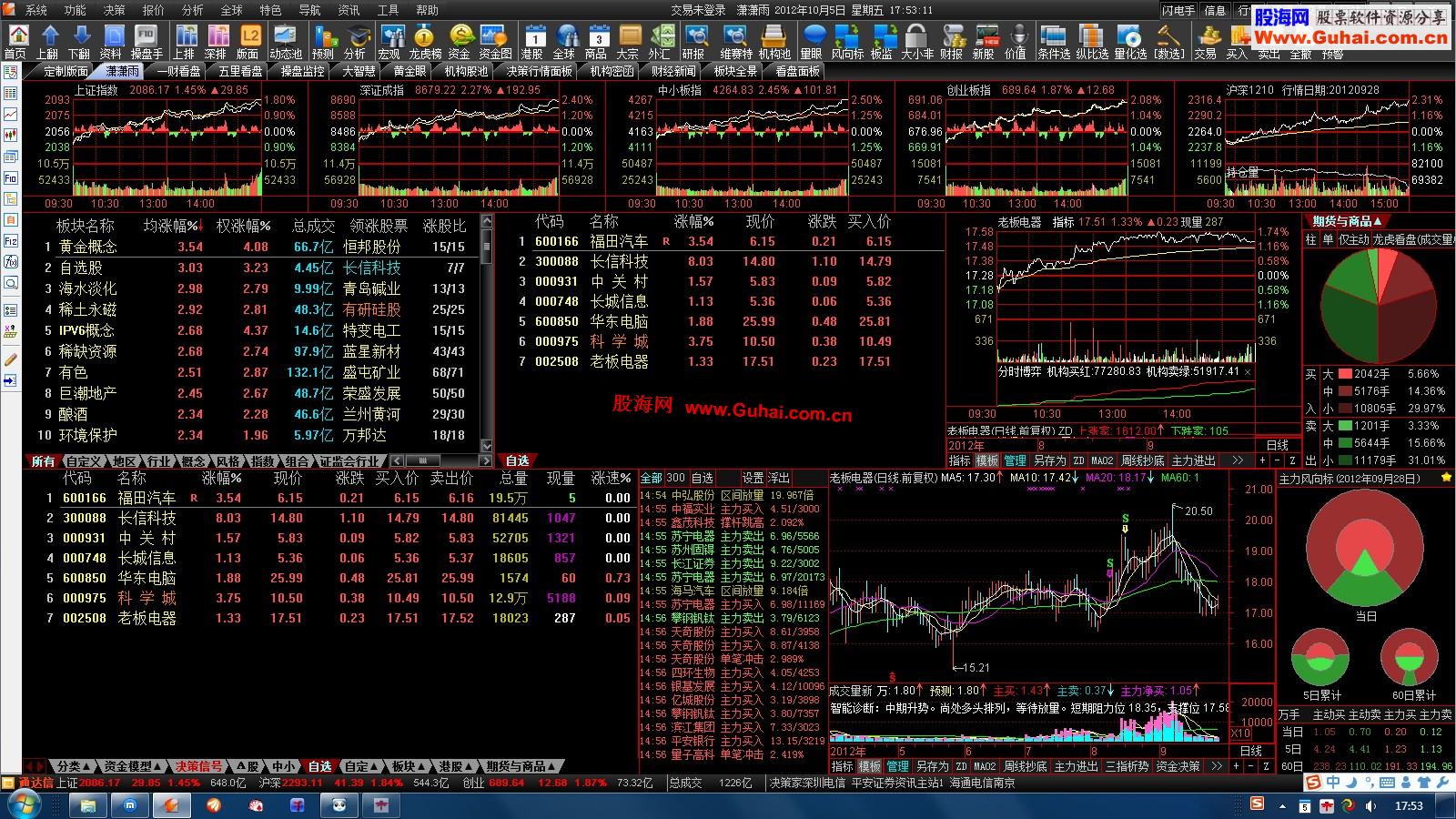Click the 买入 buy icon
The image size is (1456, 819).
[1237, 42]
